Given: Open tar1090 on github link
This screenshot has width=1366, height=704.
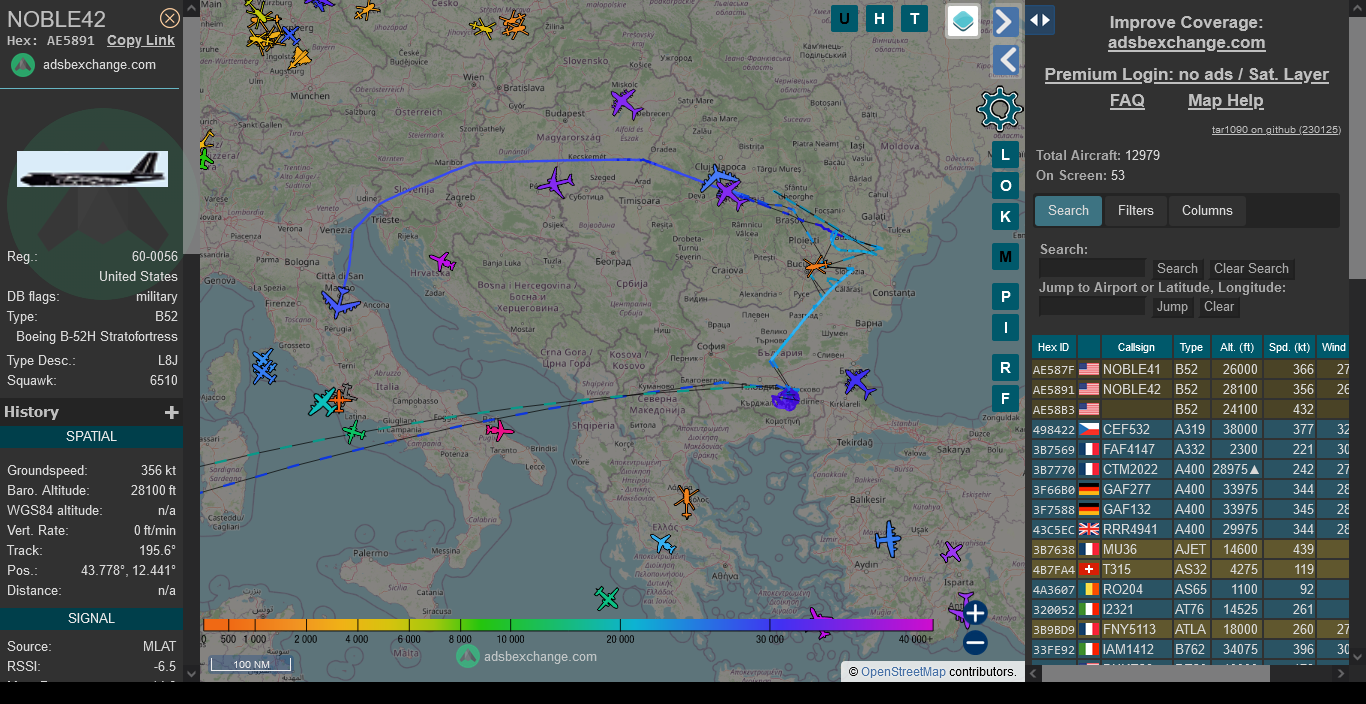Looking at the screenshot, I should [1276, 130].
